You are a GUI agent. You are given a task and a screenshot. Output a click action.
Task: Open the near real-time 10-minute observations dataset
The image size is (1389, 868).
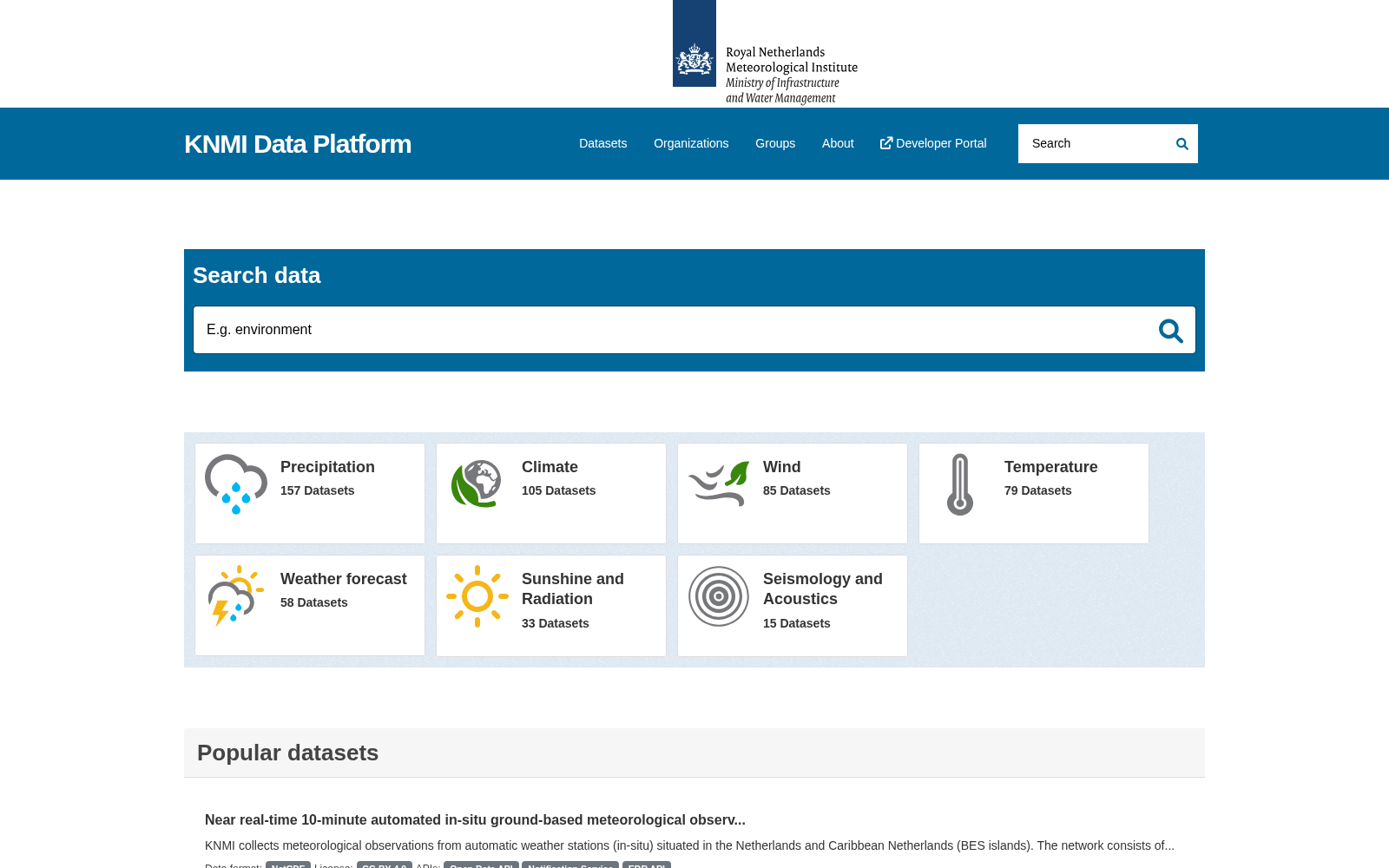(x=475, y=819)
